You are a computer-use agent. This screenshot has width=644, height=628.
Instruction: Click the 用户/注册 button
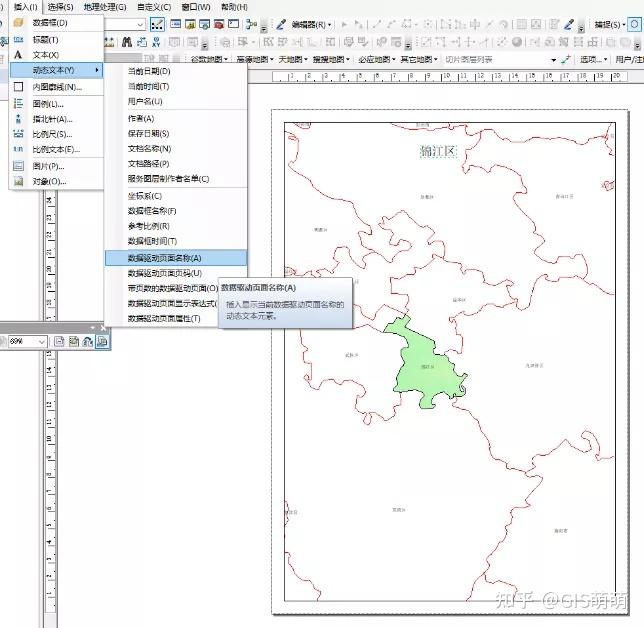[x=628, y=60]
